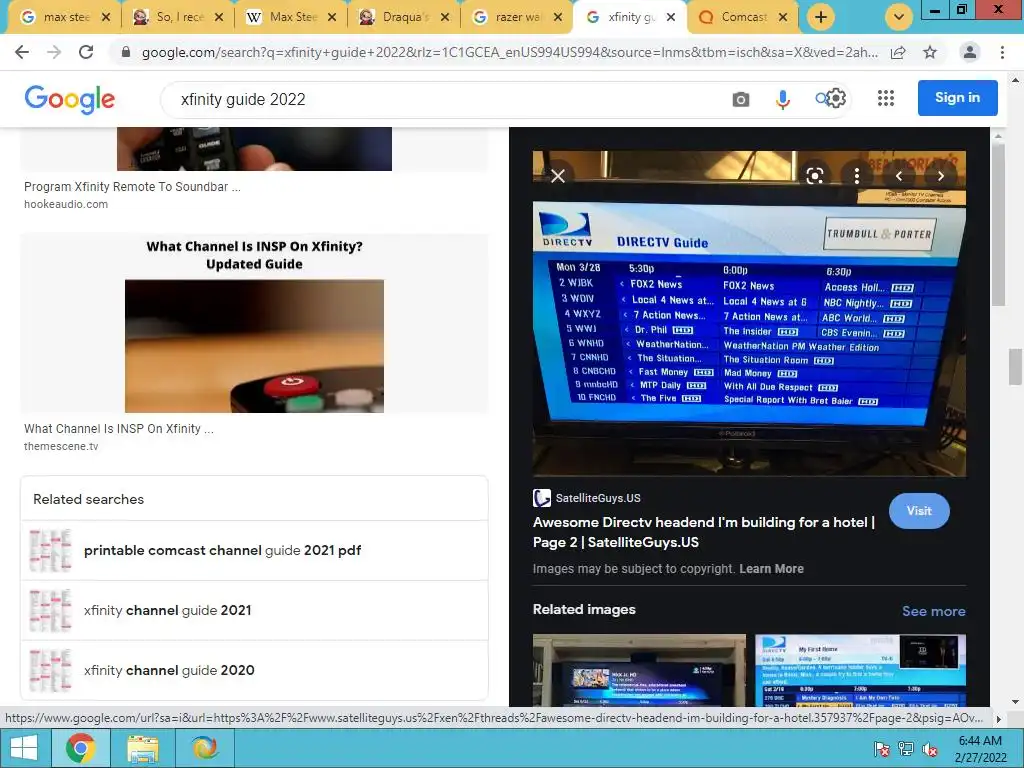The width and height of the screenshot is (1024, 768).
Task: Open the 'My First Home' related image thumbnail
Action: [x=861, y=670]
